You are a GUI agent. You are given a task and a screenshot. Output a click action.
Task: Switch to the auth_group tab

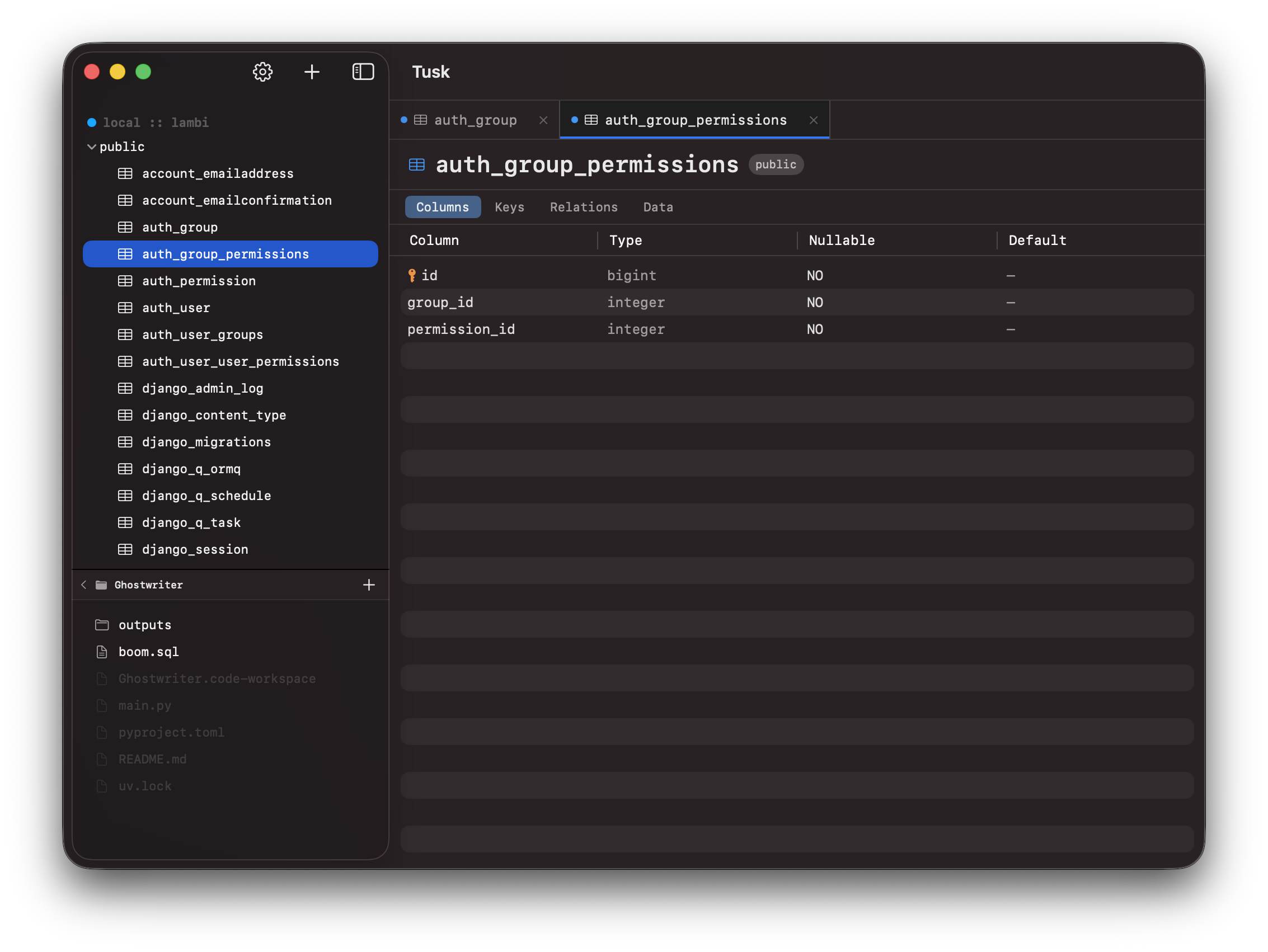(475, 120)
